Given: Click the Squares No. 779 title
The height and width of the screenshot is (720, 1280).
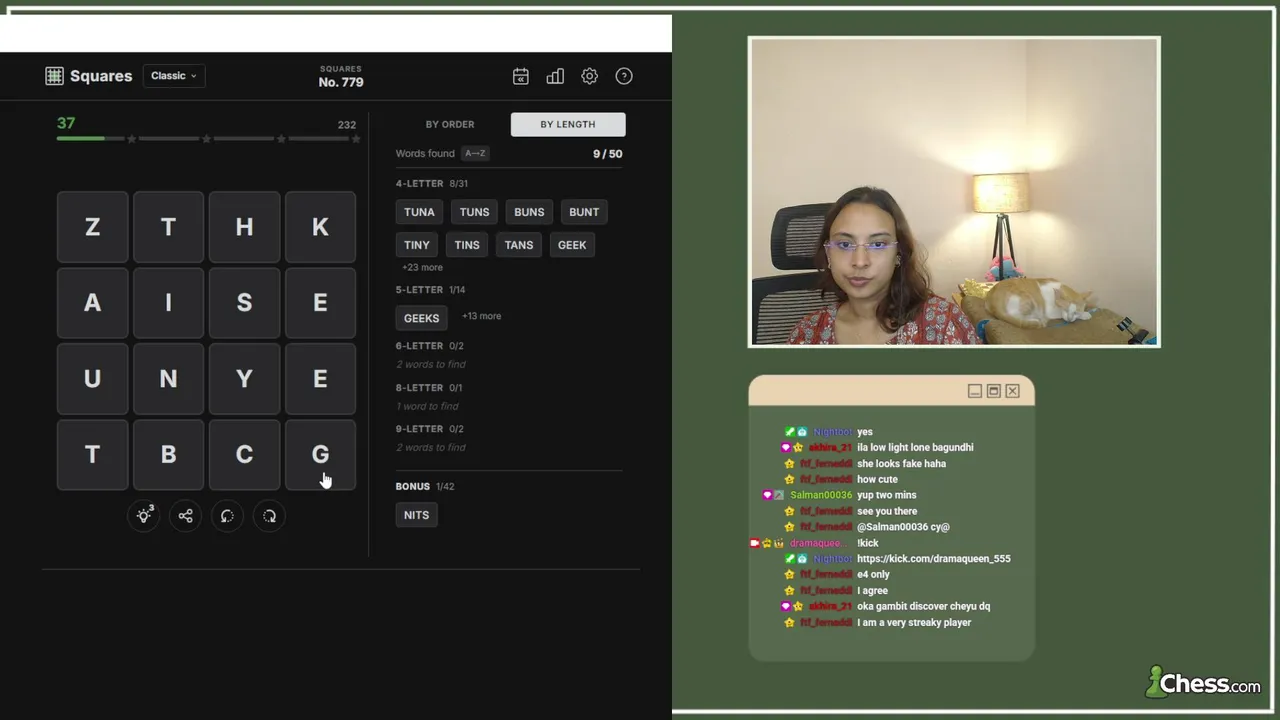Looking at the screenshot, I should coord(341,77).
